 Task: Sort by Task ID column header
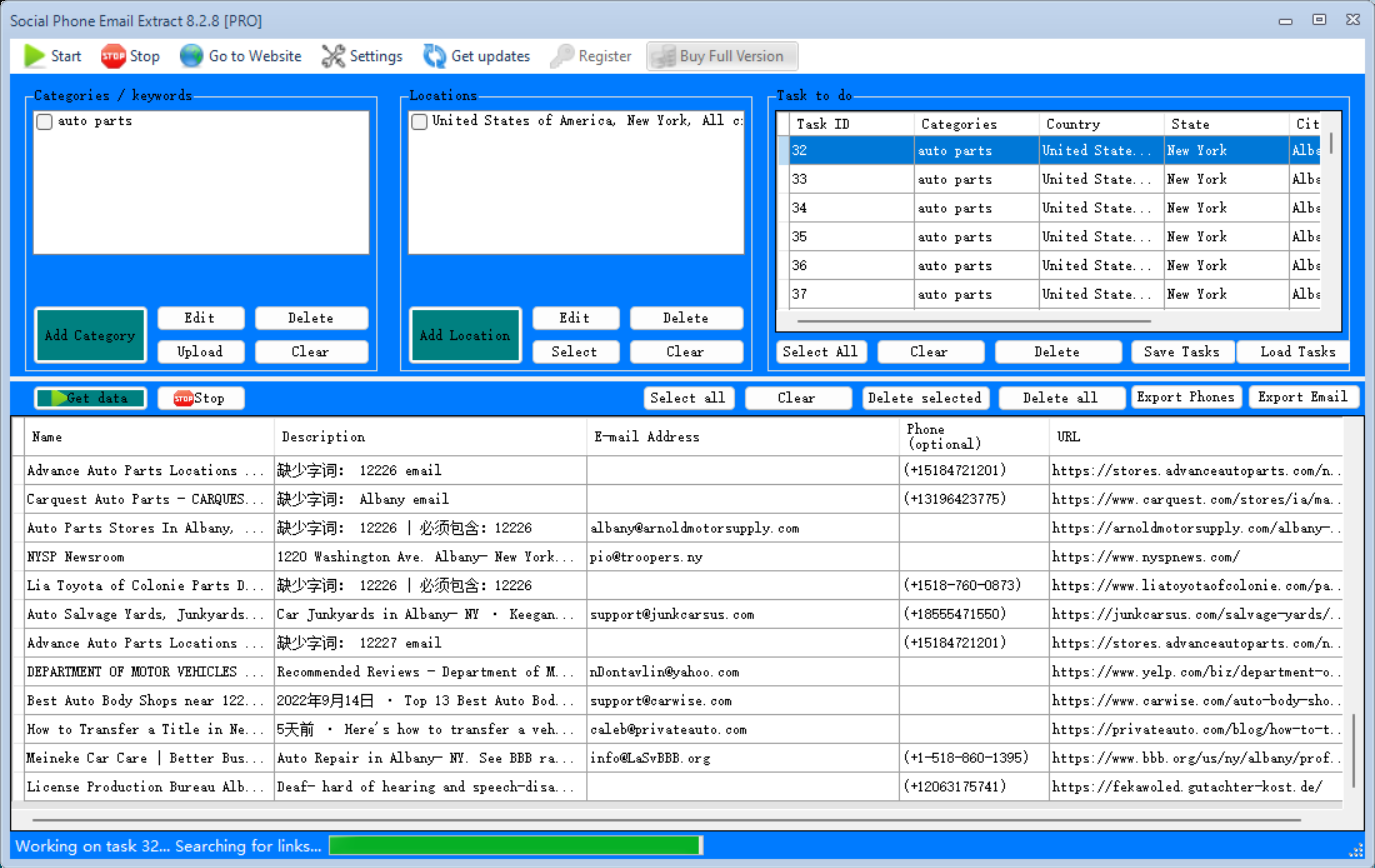click(x=850, y=124)
